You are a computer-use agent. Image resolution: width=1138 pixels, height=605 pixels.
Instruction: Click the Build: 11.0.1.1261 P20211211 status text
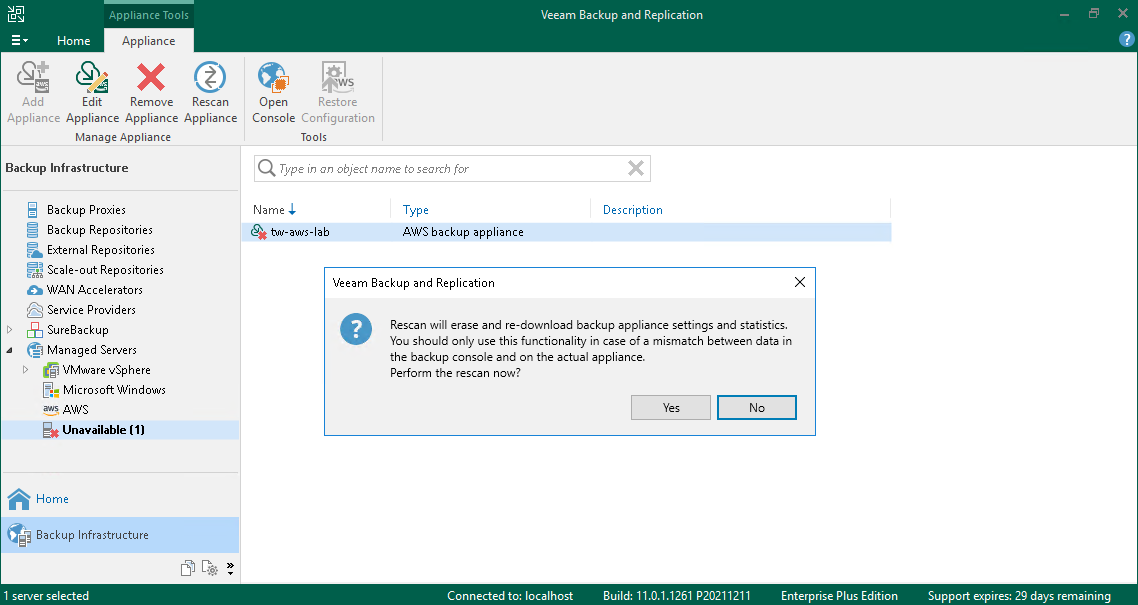click(676, 596)
